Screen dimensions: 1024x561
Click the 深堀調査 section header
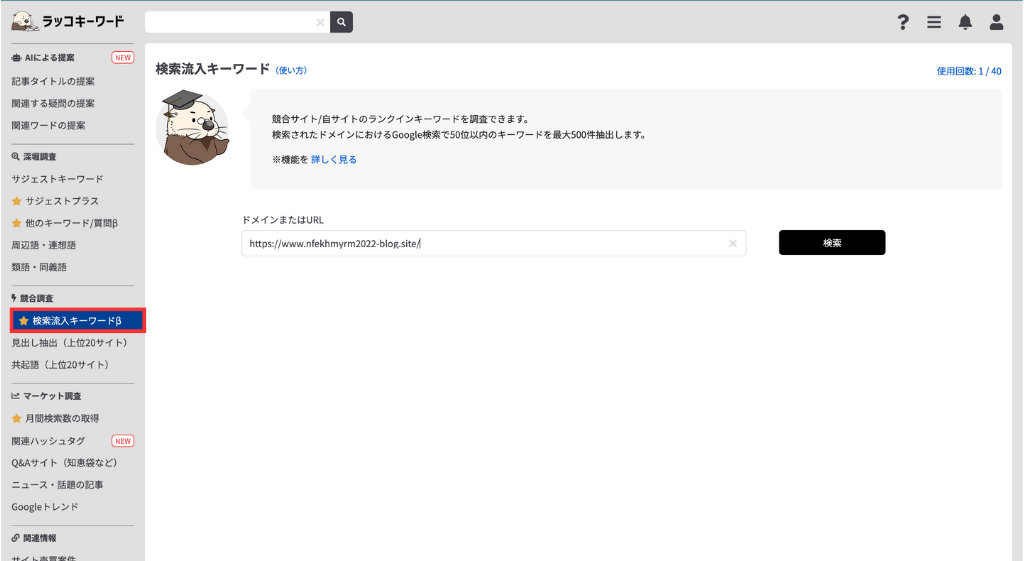[34, 157]
